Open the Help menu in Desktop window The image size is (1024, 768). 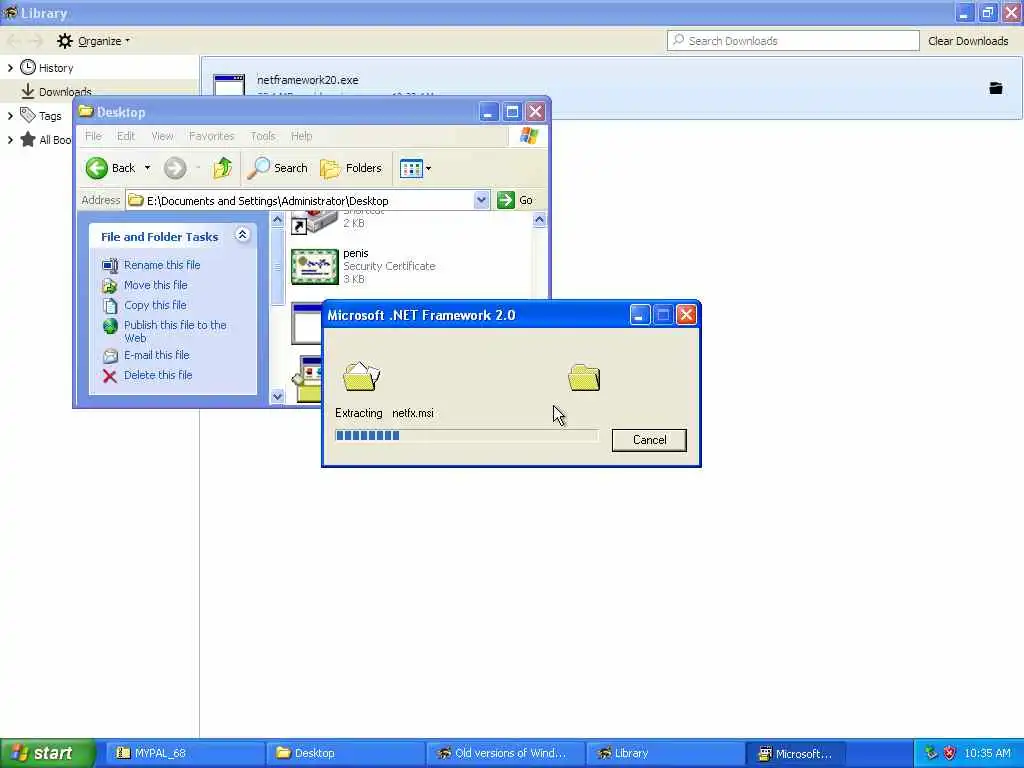click(x=301, y=136)
